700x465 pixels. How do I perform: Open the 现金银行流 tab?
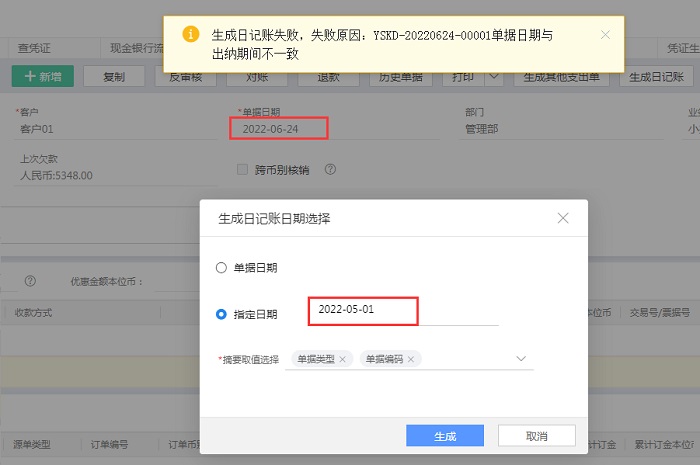[138, 47]
